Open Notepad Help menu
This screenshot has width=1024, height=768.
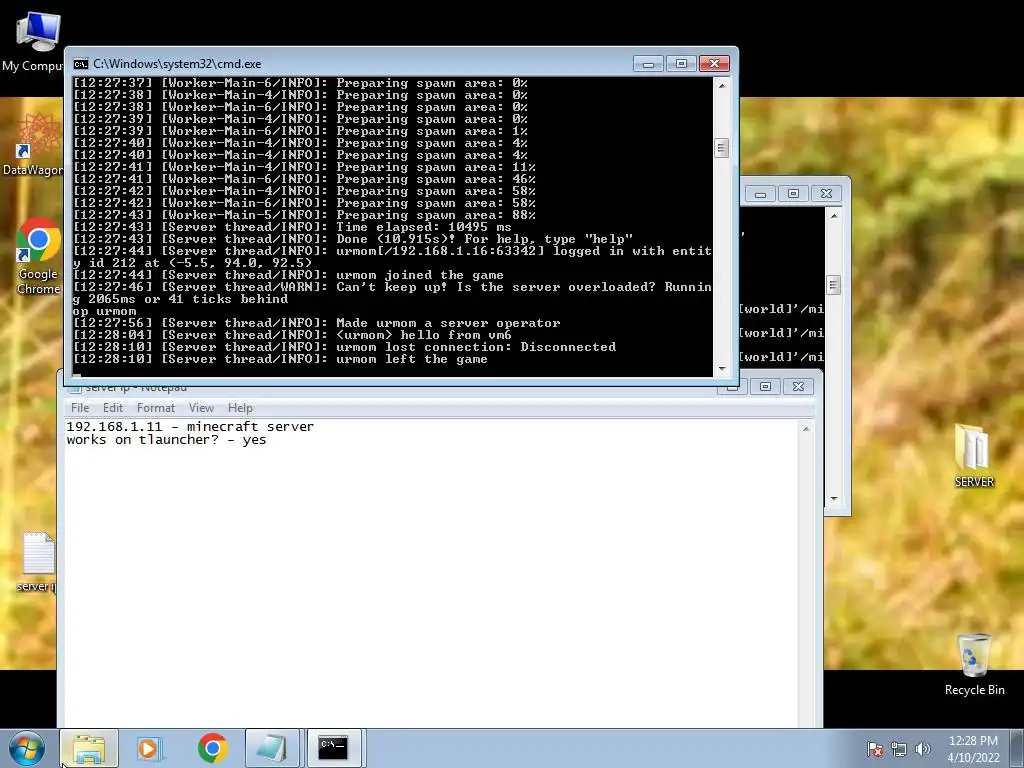pyautogui.click(x=240, y=408)
